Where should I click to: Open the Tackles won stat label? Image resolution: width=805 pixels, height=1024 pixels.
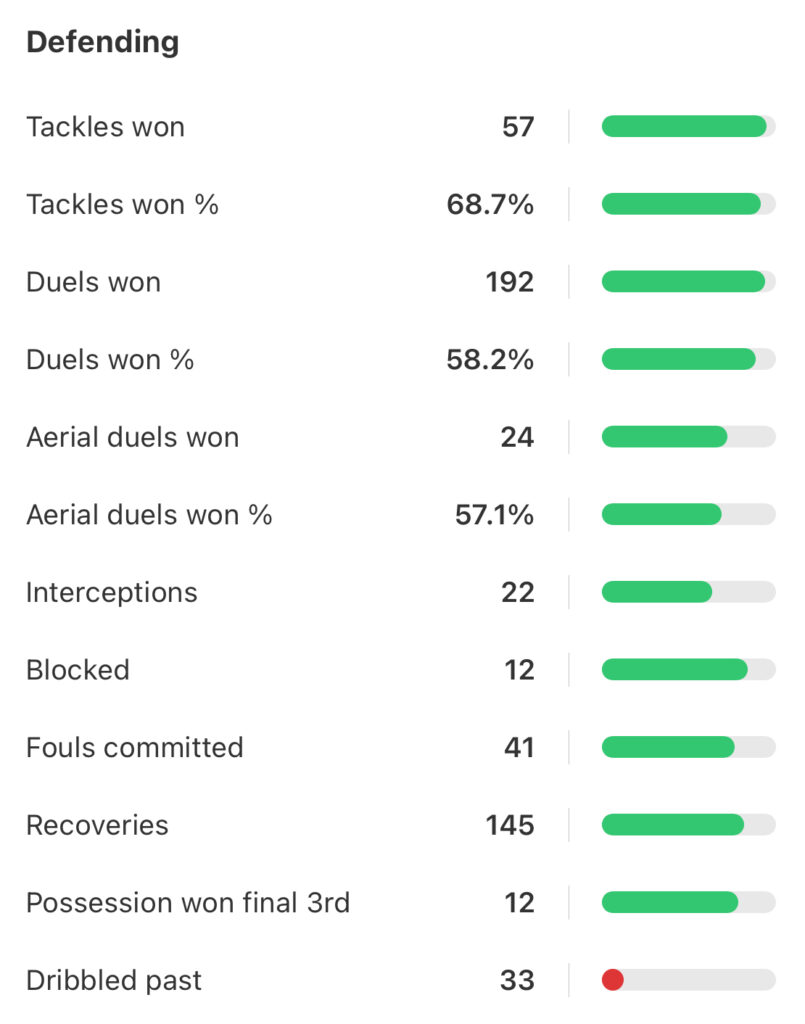(106, 127)
